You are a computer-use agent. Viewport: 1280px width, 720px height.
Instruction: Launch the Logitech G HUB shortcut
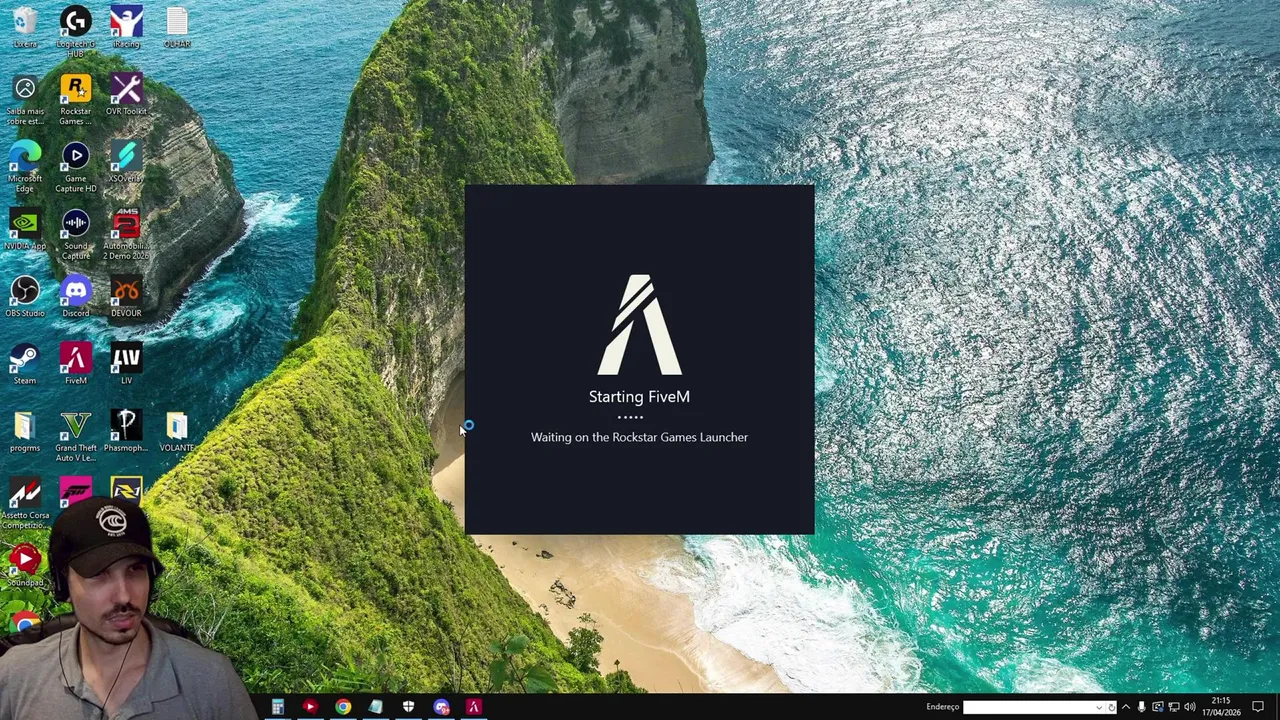(75, 31)
